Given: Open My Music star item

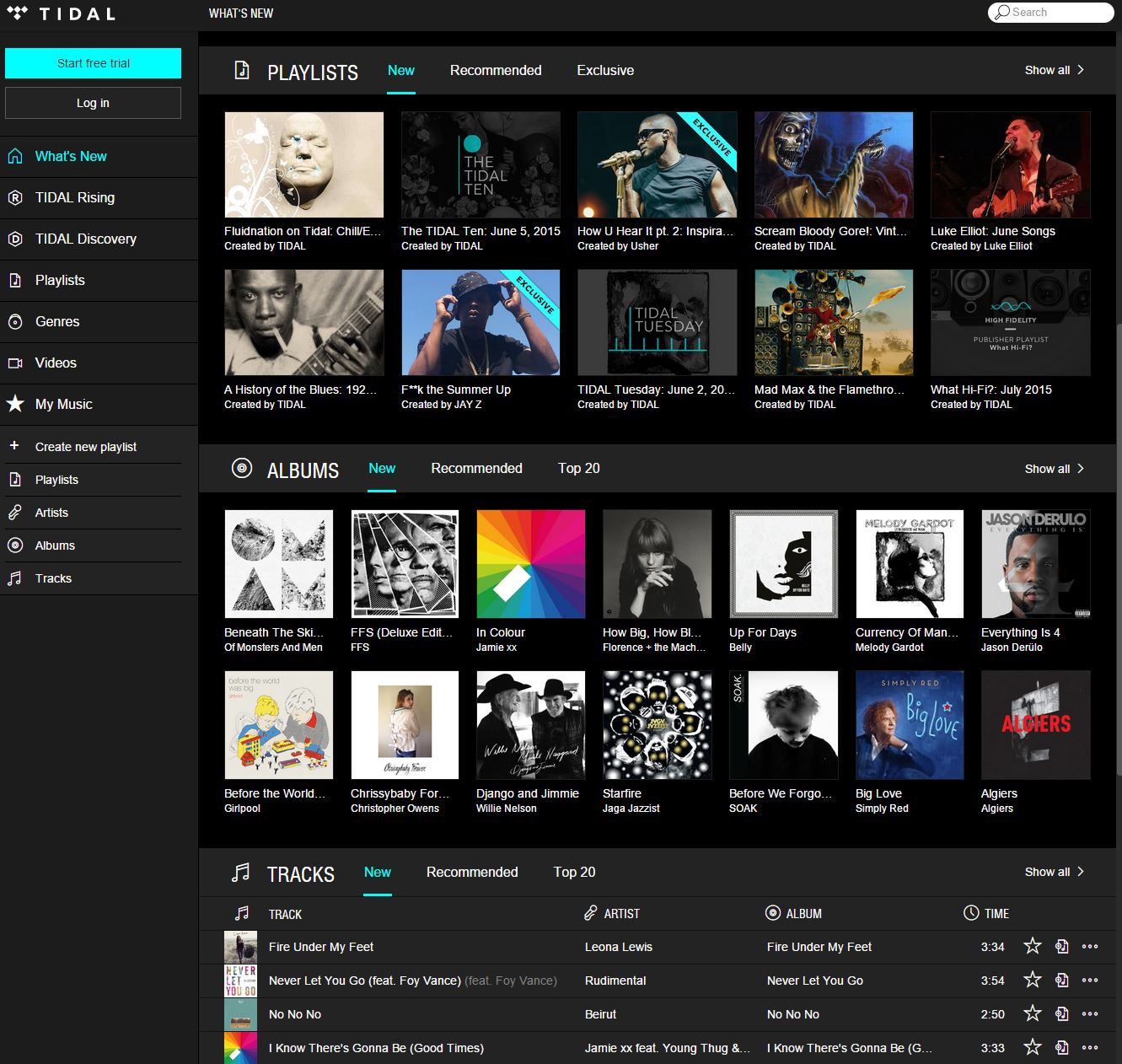Looking at the screenshot, I should pyautogui.click(x=99, y=404).
